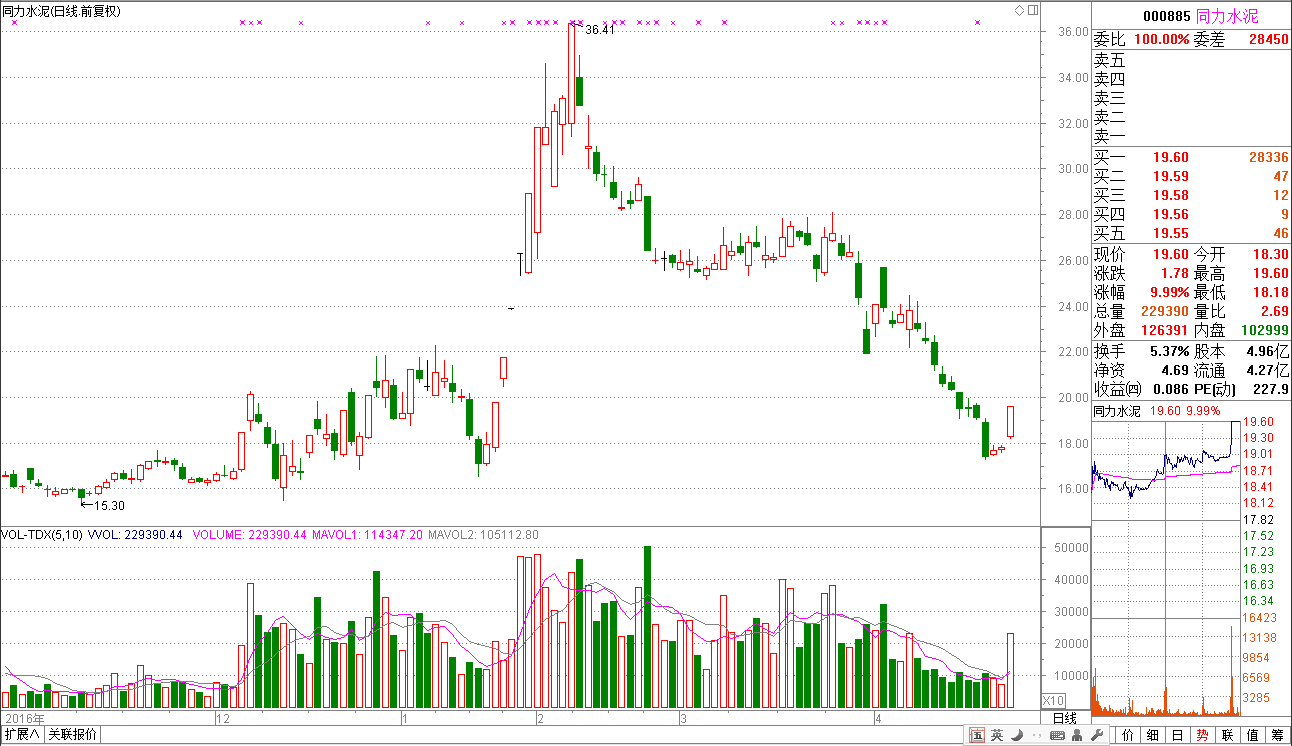Click the IME user account icon
Viewport: 1292px width, 746px height.
click(x=1075, y=736)
